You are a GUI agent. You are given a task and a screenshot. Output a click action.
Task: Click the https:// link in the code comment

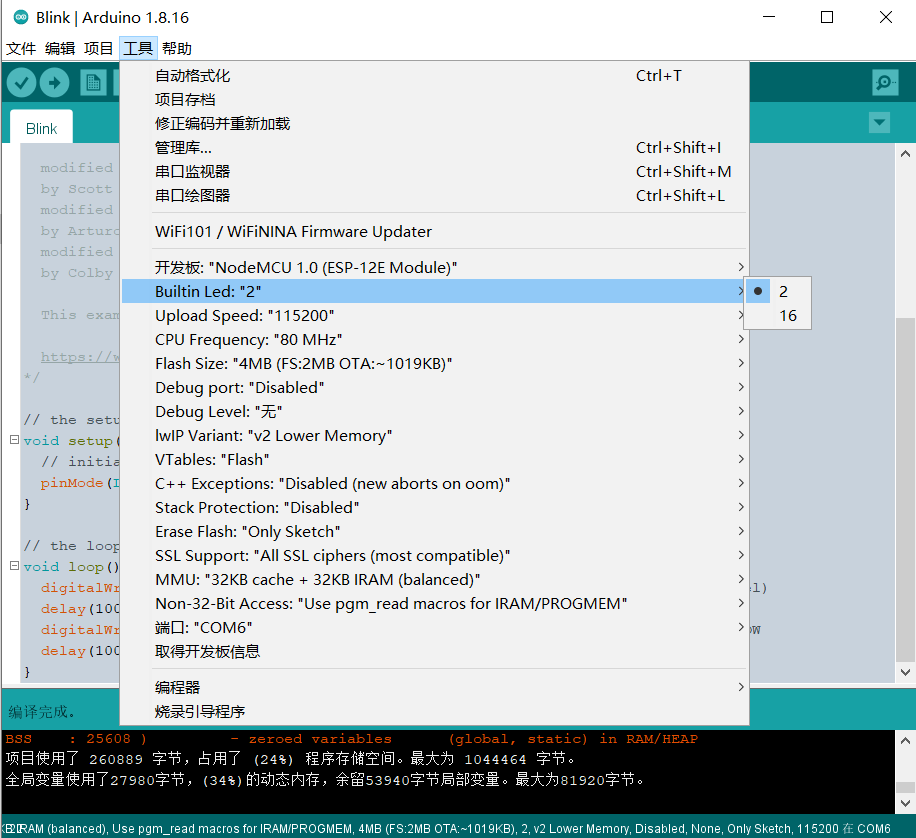pos(80,356)
